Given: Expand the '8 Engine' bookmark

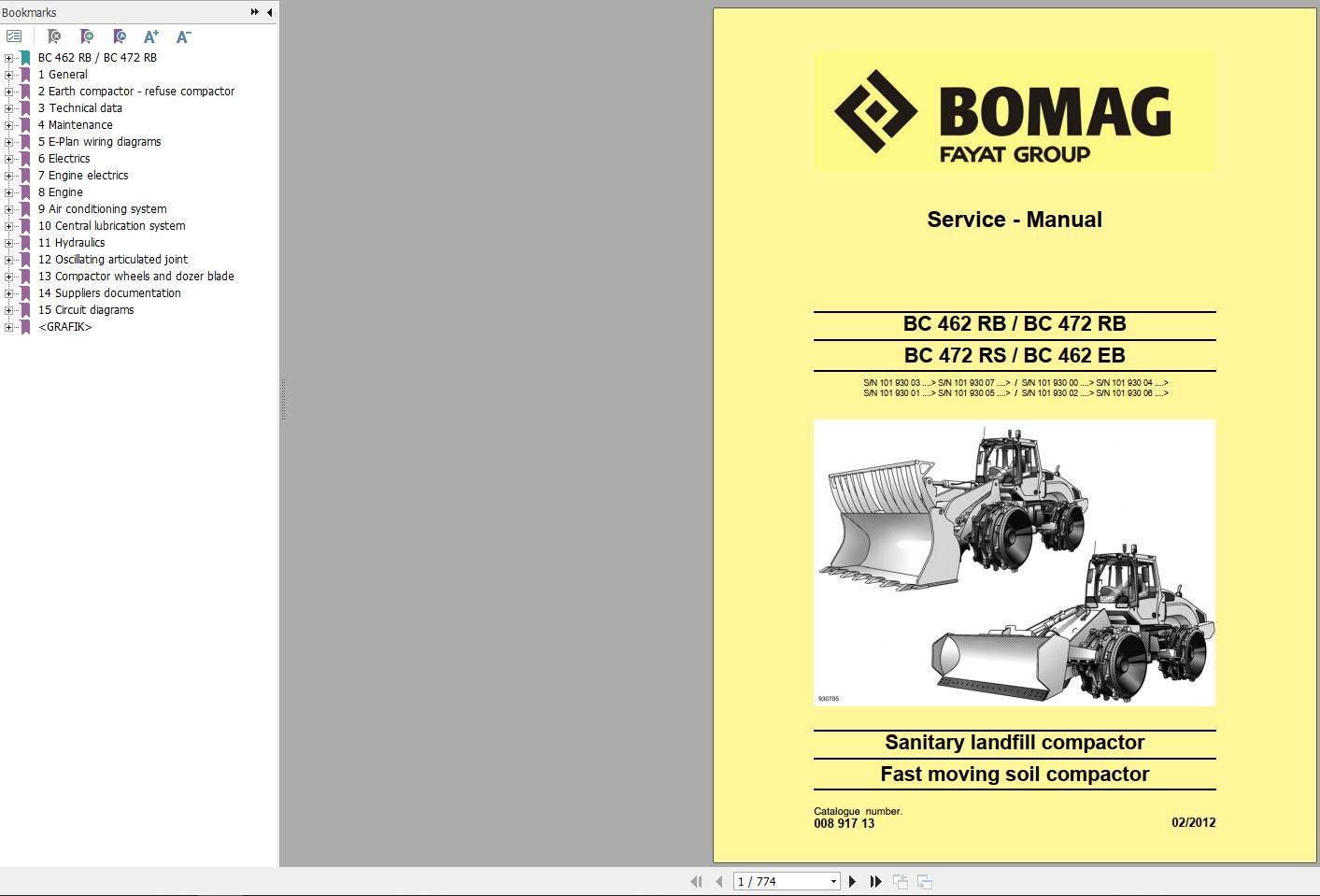Looking at the screenshot, I should coord(8,192).
